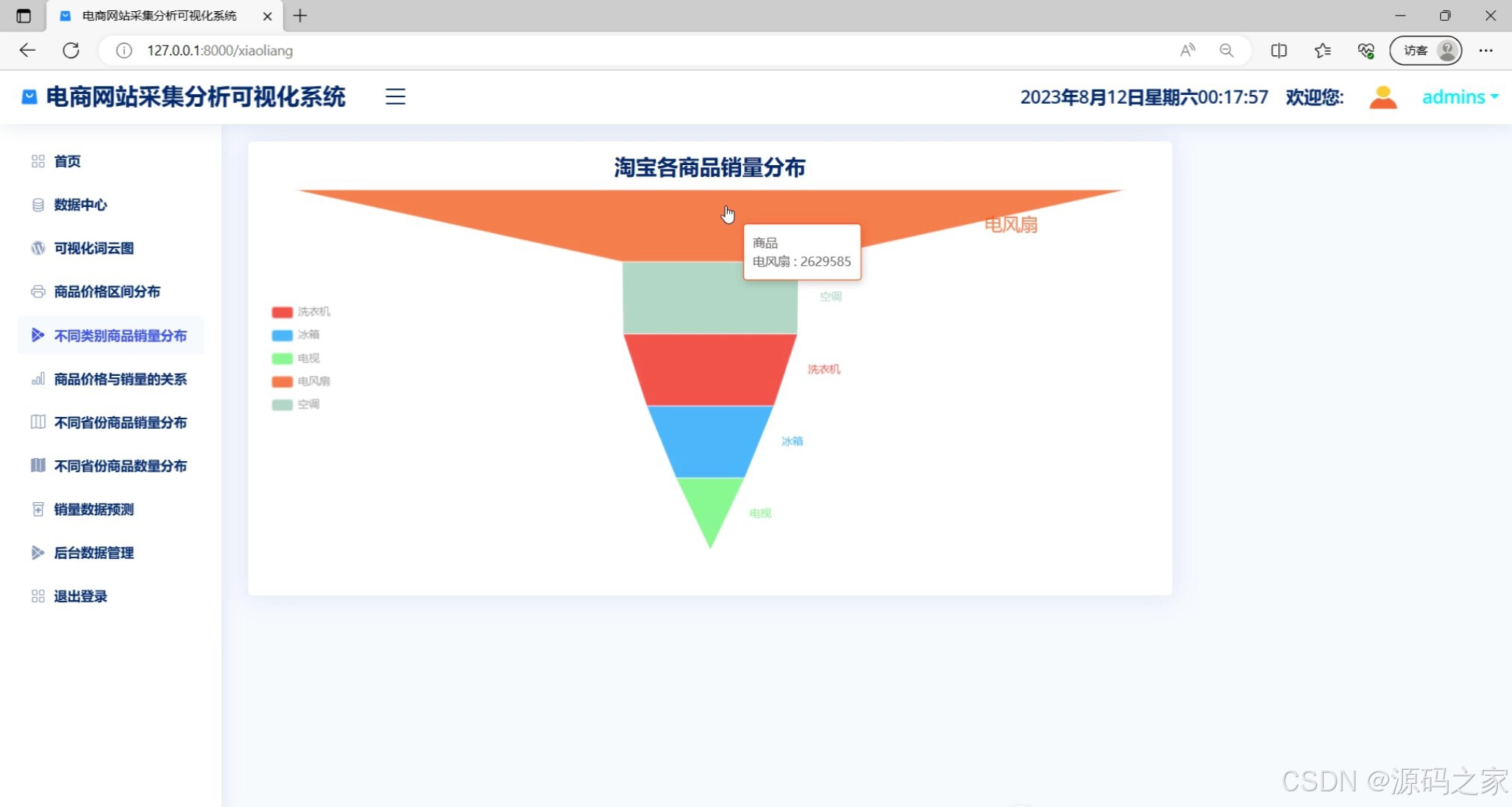Click the browser refresh icon
Viewport: 1512px width, 807px height.
[72, 50]
